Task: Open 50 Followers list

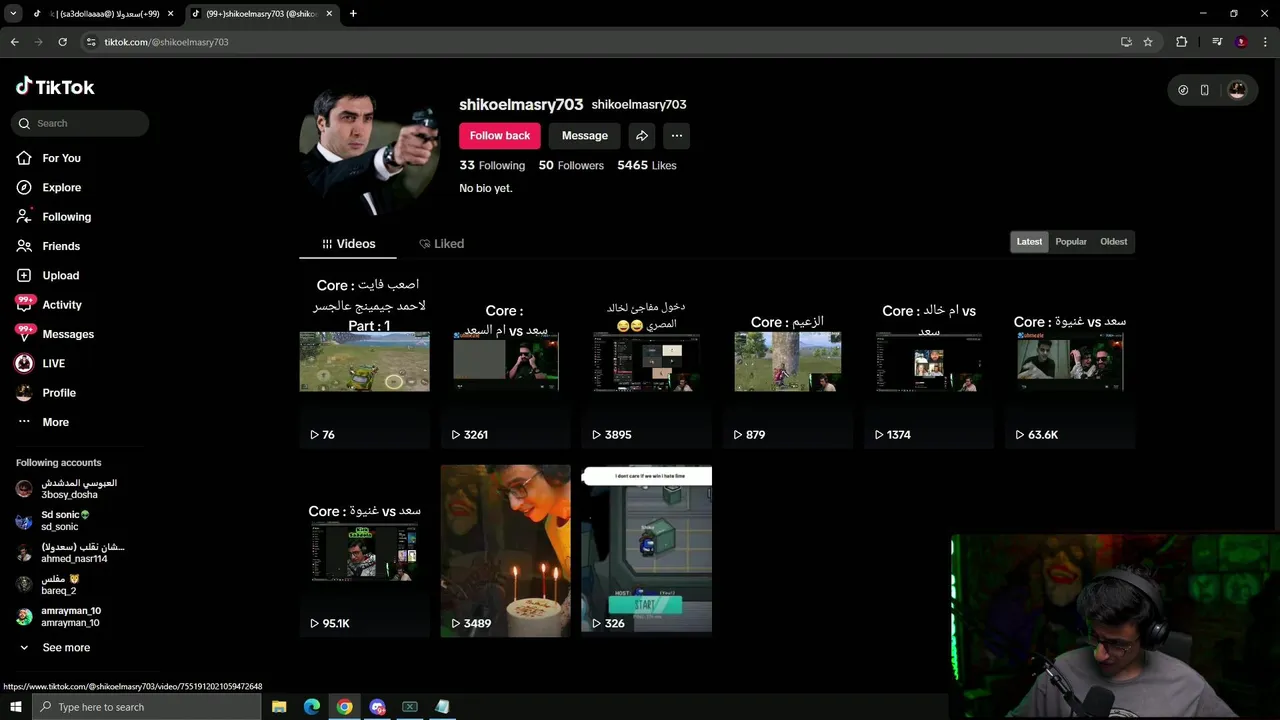Action: [x=571, y=166]
